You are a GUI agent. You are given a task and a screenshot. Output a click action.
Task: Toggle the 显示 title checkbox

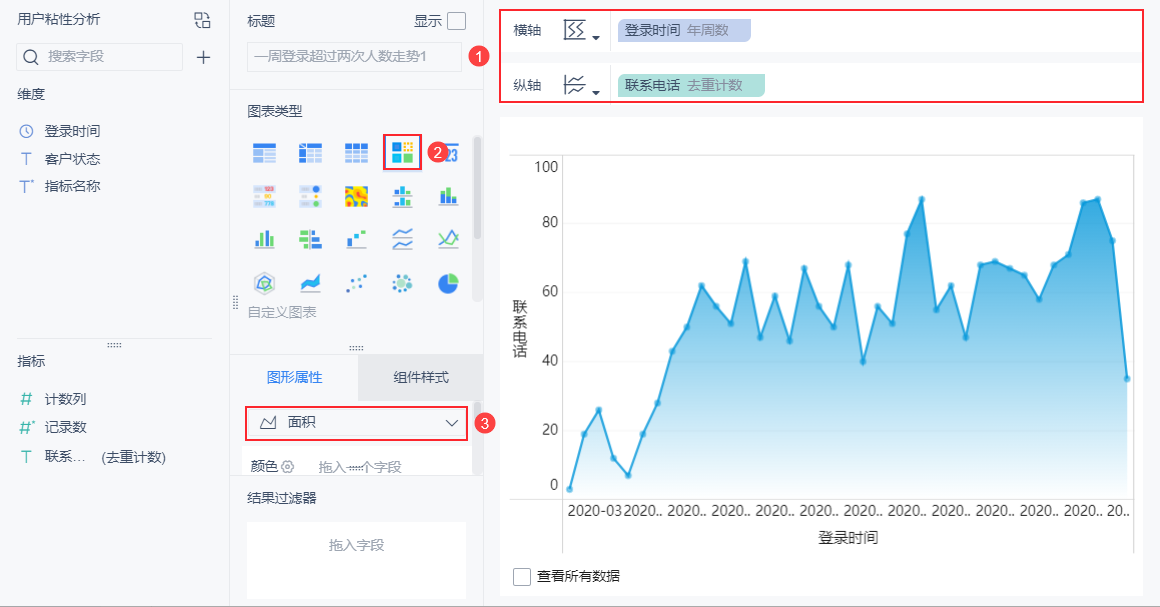[457, 21]
